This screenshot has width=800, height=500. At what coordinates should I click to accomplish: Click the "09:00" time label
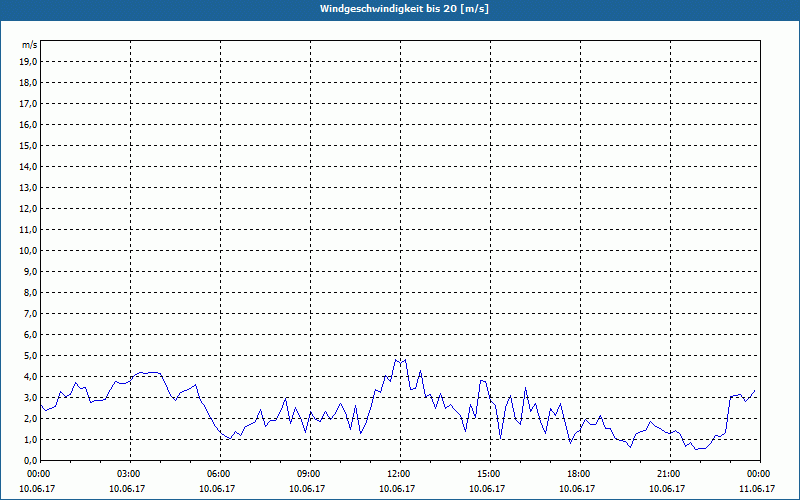310,474
